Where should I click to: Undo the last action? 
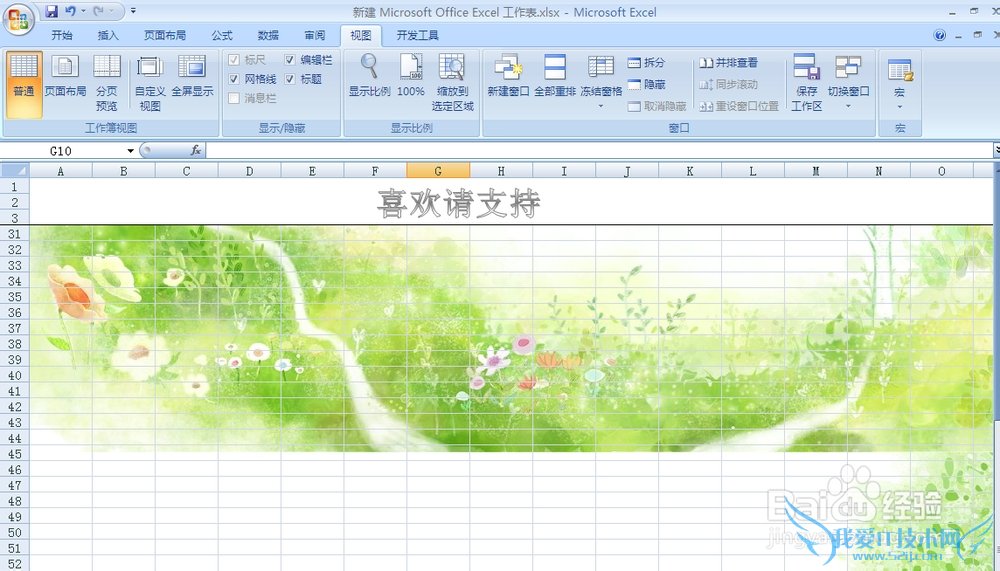(x=70, y=11)
